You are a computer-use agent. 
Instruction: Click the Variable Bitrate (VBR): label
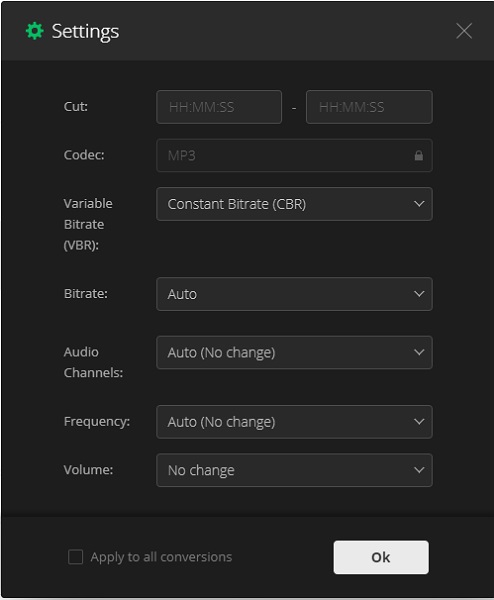point(88,224)
